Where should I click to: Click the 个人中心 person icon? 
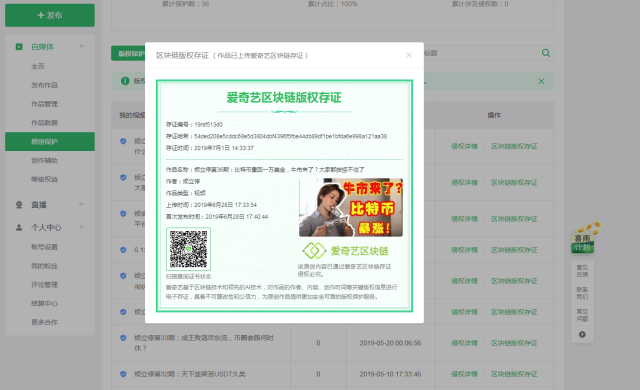pos(19,227)
